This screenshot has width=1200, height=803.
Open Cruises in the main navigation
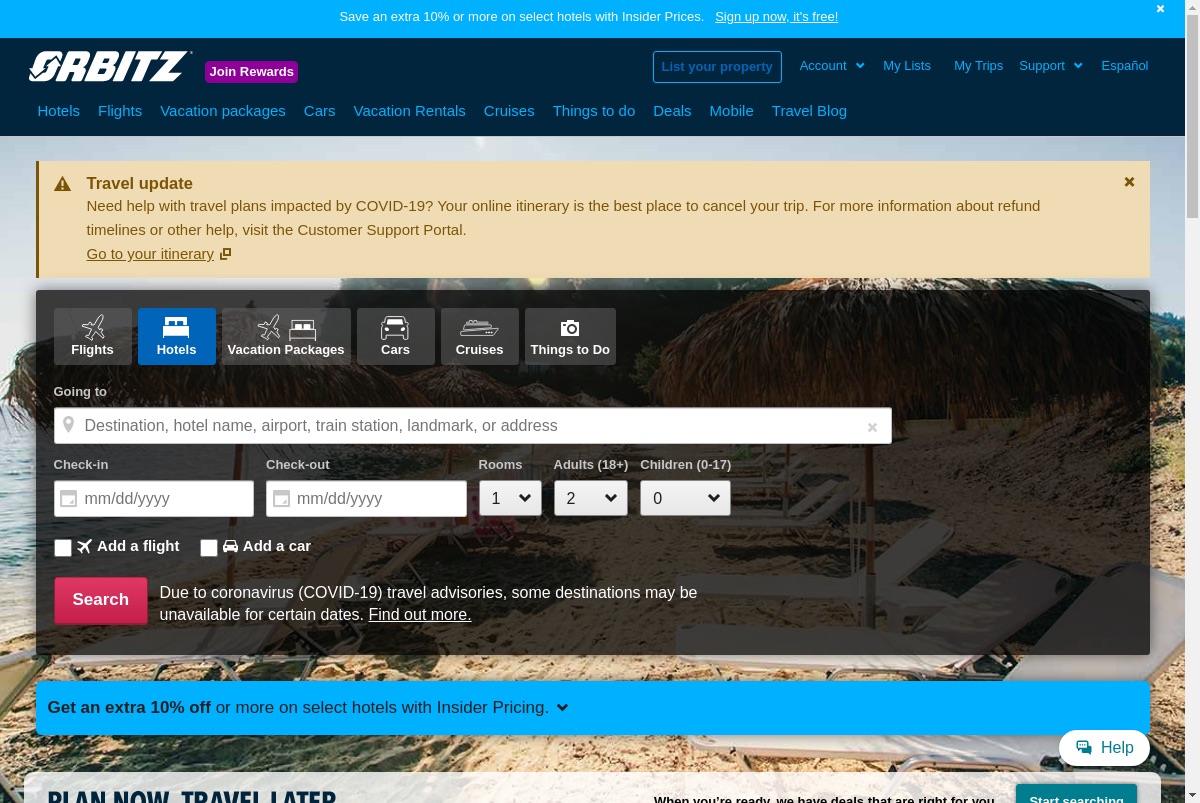[509, 111]
